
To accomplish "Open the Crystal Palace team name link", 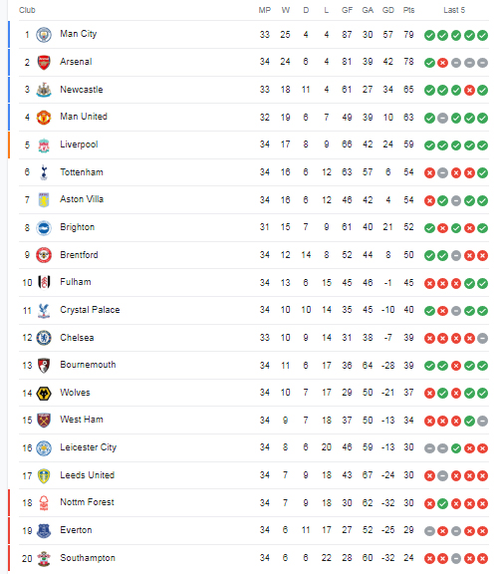I will pyautogui.click(x=90, y=310).
